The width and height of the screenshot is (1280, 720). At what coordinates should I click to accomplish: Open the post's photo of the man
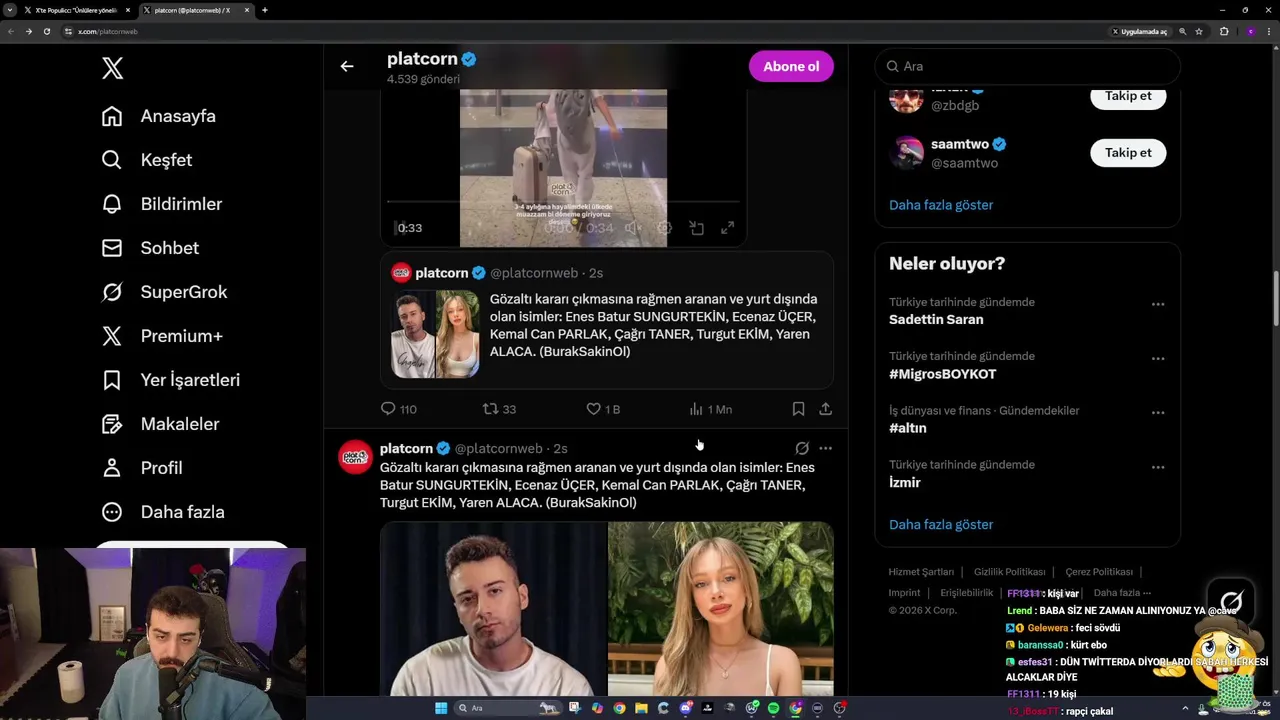[493, 608]
